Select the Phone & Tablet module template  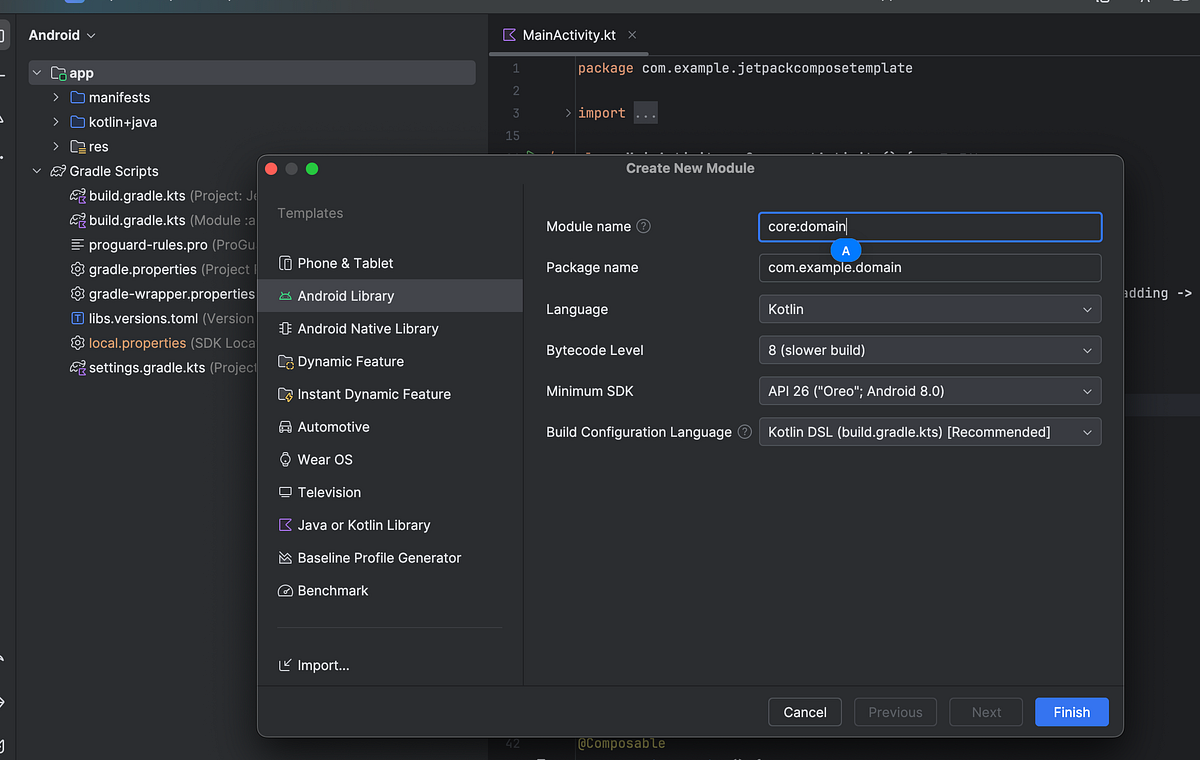(x=344, y=263)
